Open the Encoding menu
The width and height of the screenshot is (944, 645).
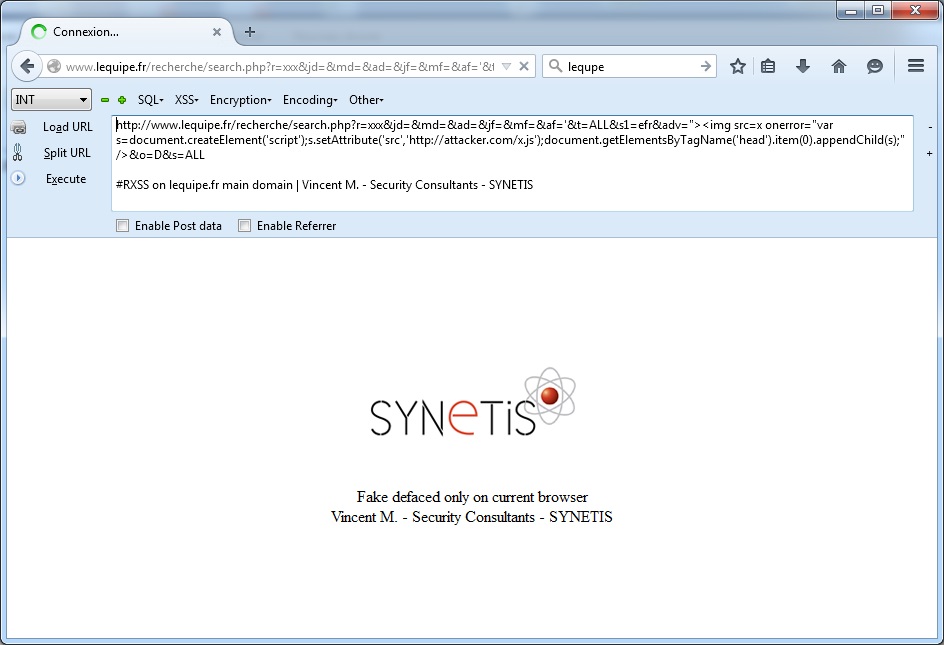coord(310,100)
